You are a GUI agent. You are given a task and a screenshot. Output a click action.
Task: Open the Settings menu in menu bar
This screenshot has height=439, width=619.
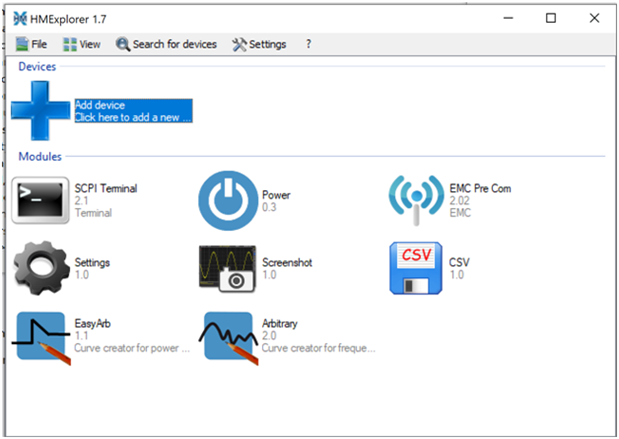pyautogui.click(x=259, y=44)
